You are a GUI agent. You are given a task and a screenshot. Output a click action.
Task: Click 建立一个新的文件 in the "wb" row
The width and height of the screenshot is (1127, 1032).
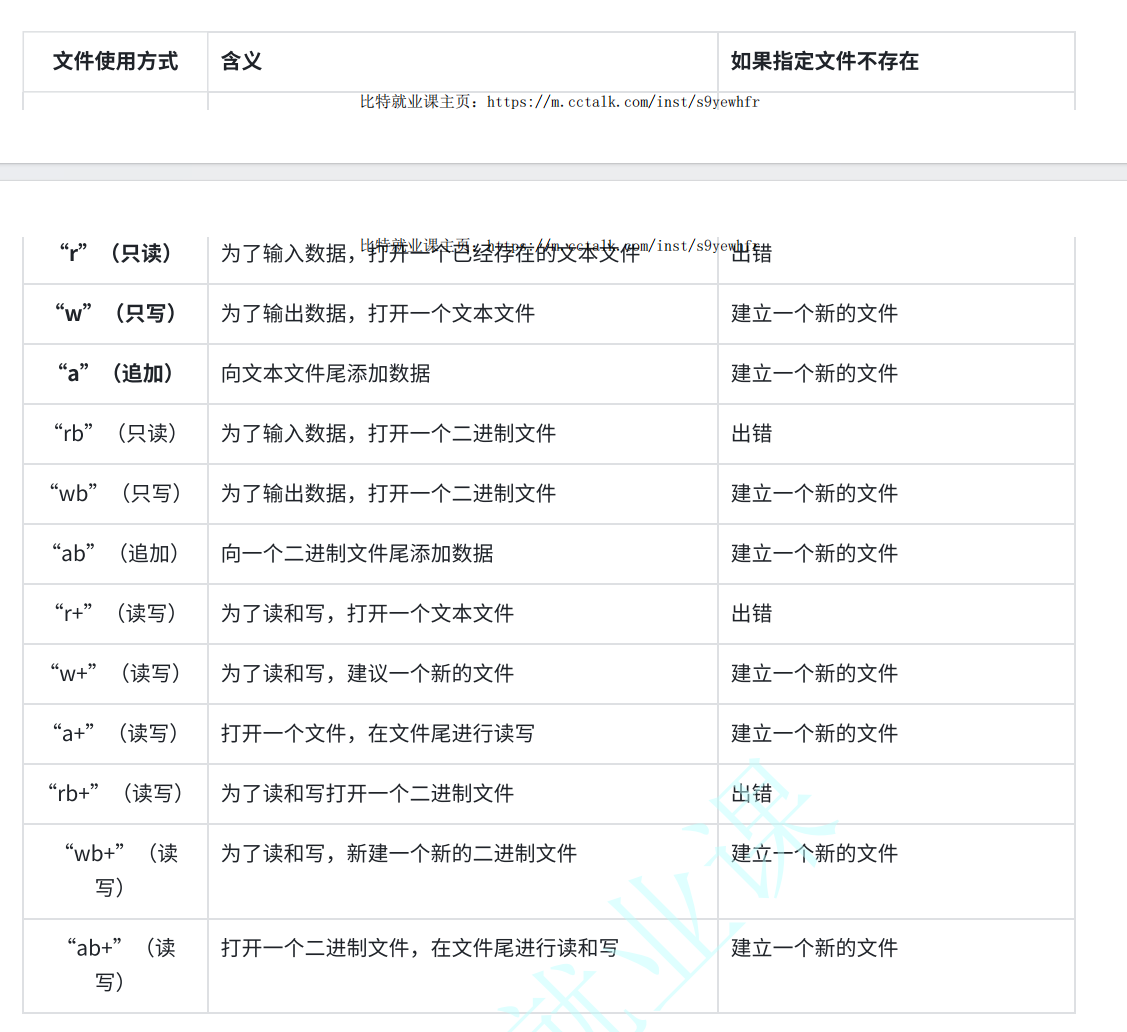coord(814,494)
